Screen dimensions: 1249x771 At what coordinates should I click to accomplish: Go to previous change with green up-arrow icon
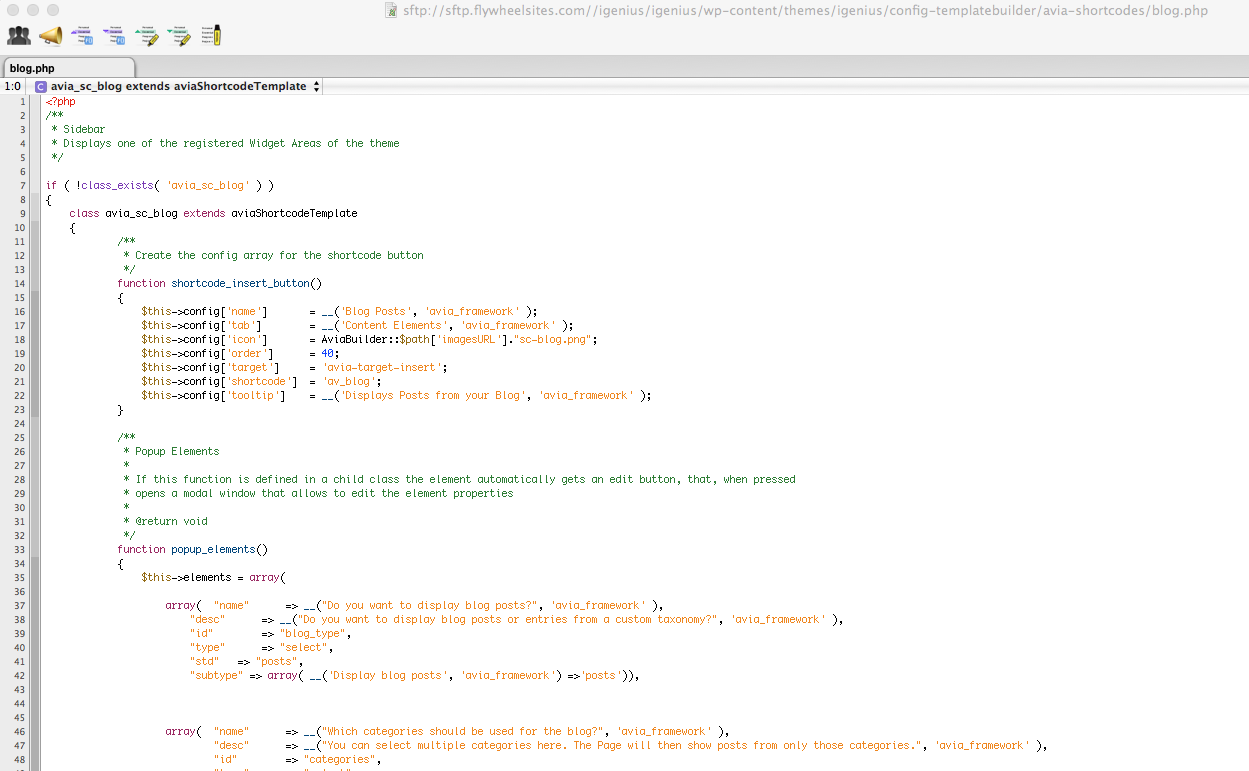(147, 36)
